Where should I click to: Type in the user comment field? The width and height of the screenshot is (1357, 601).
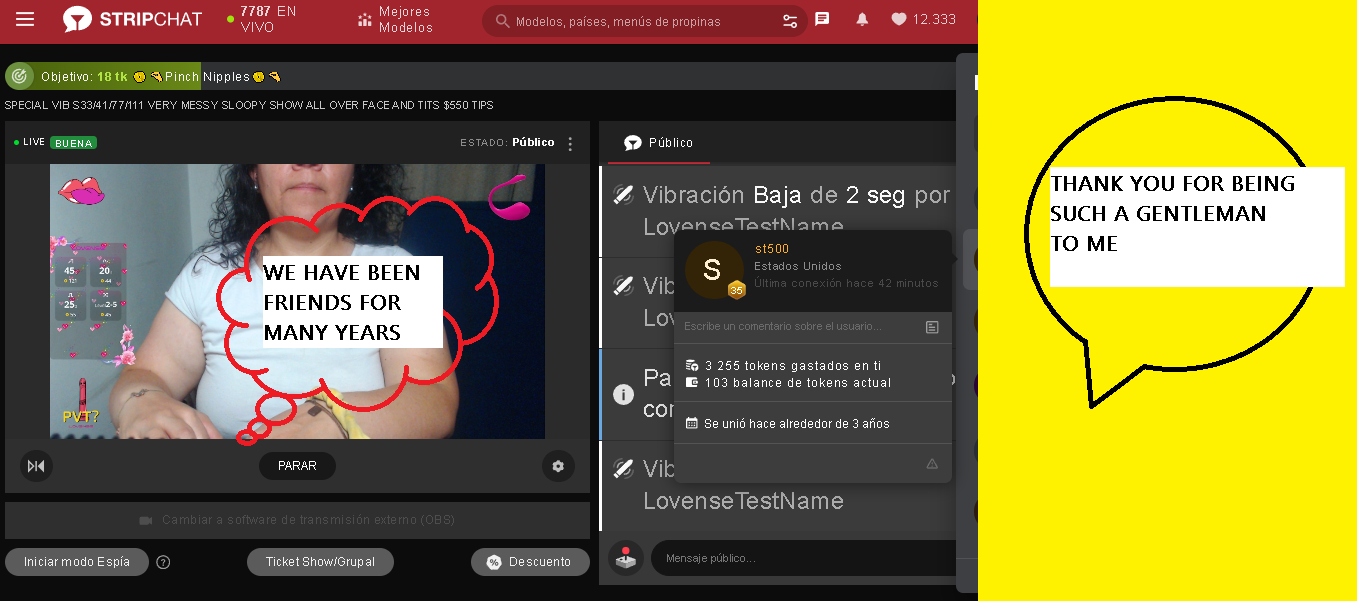point(800,327)
